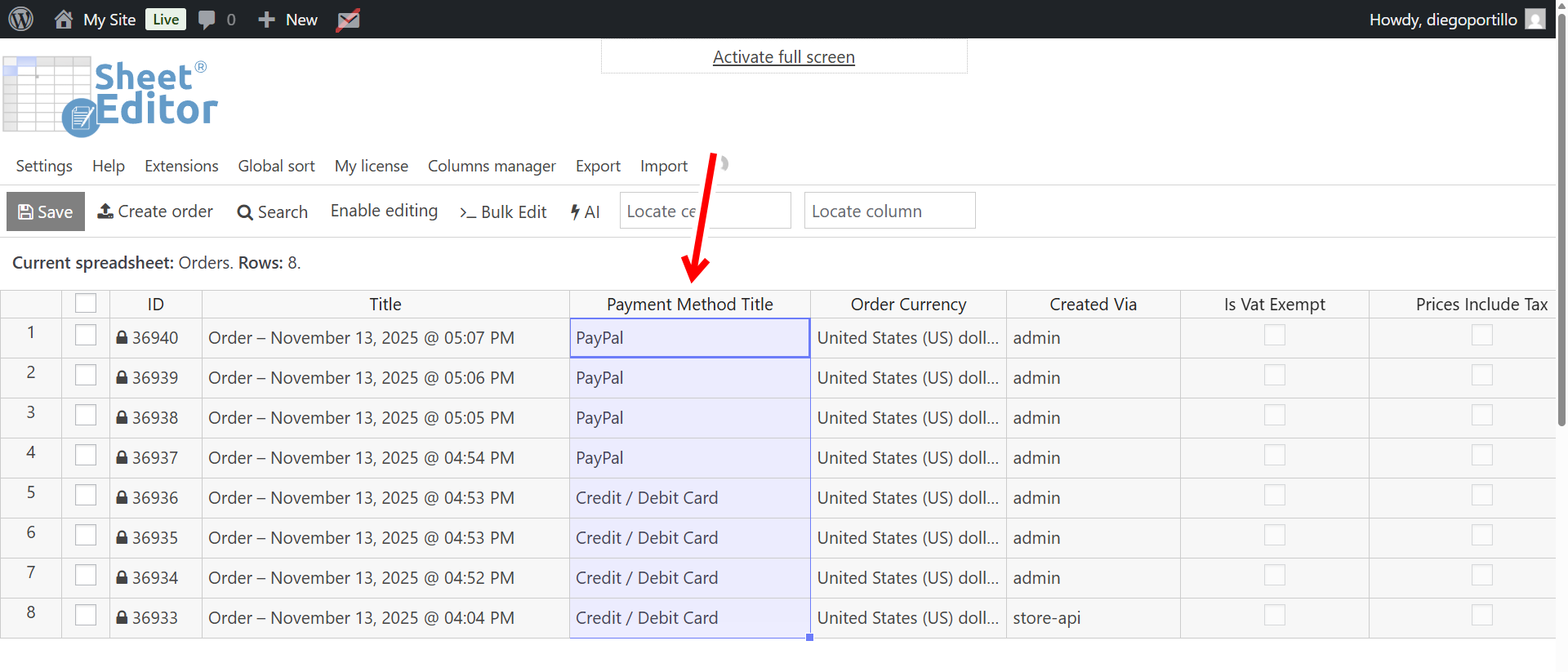
Task: Open the New content dropdown
Action: click(288, 20)
